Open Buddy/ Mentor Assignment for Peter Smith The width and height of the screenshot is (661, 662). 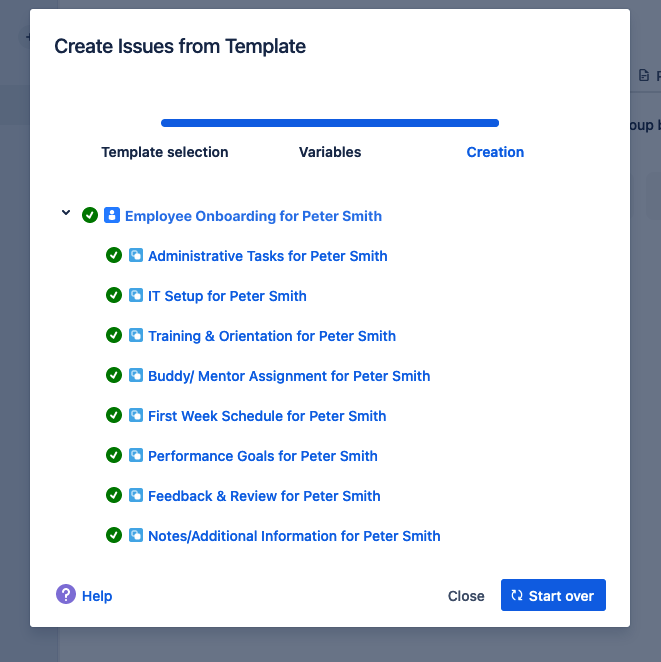coord(289,376)
